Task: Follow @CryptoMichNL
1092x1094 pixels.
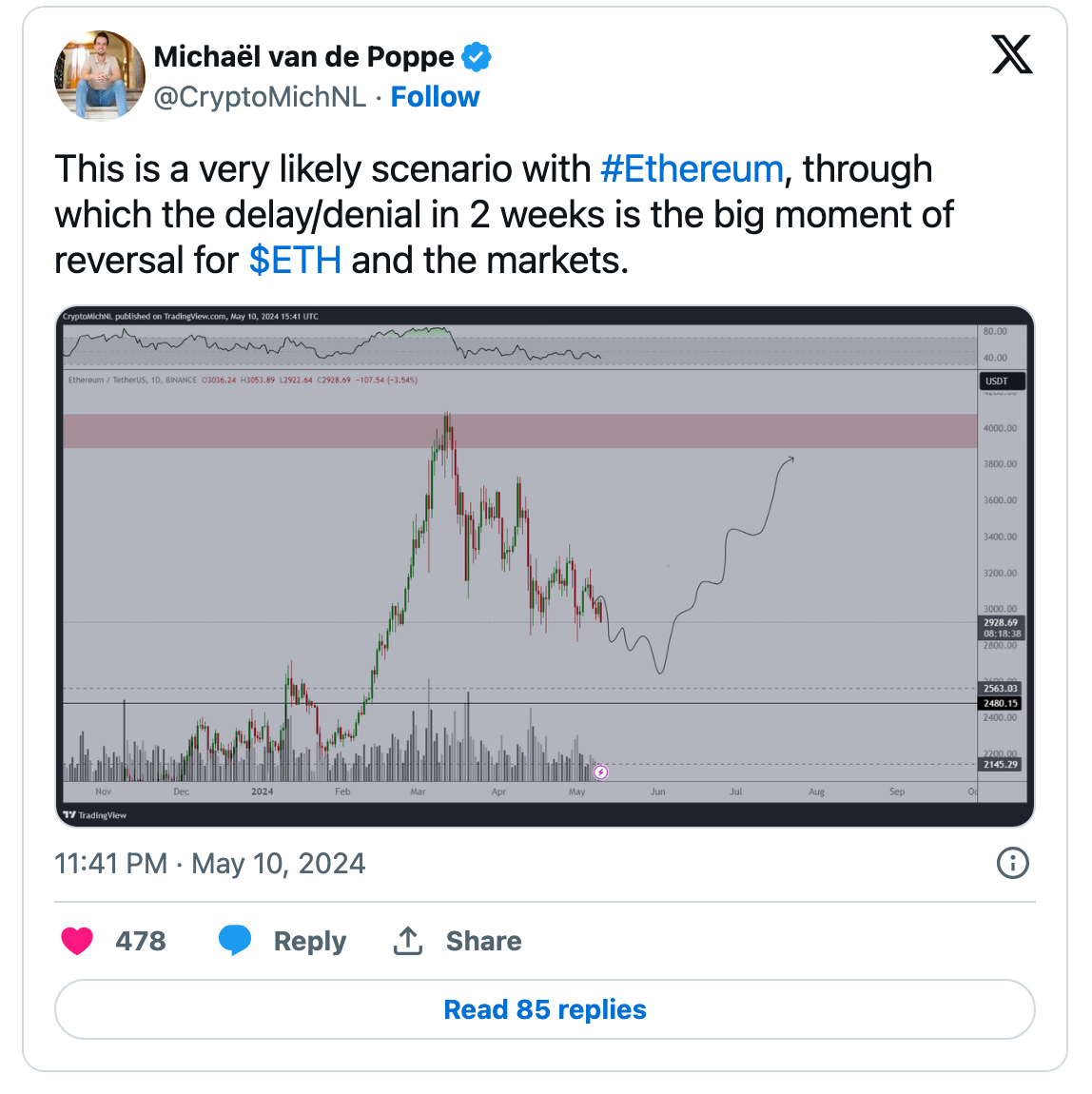Action: point(435,97)
